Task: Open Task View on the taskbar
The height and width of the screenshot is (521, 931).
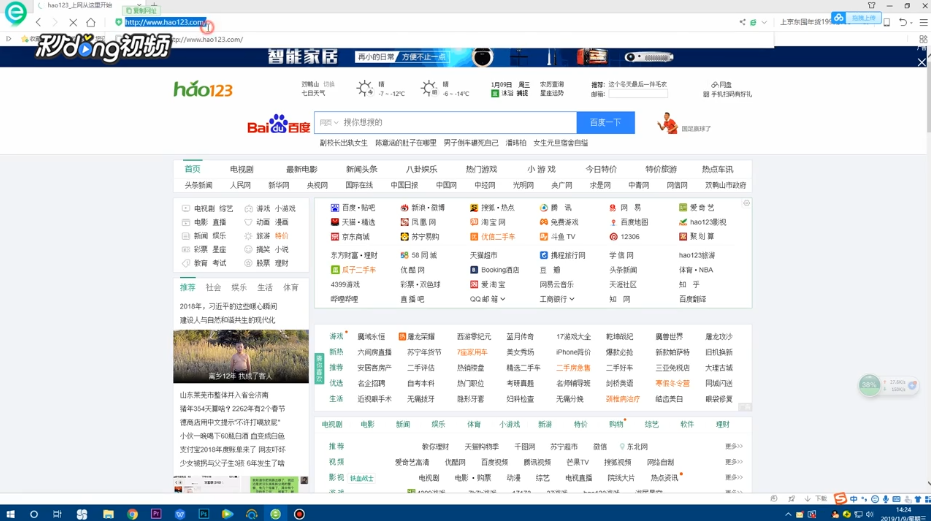Action: pos(57,514)
